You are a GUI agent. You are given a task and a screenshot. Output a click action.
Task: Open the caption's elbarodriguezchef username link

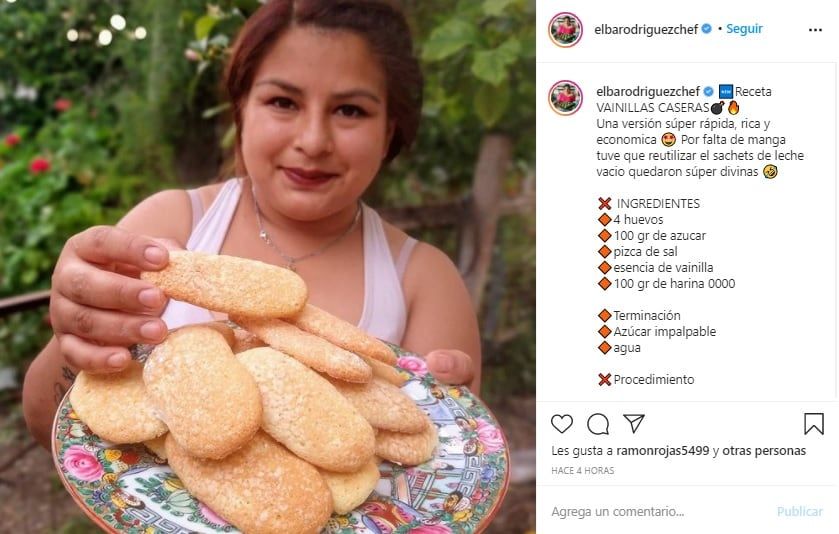tap(647, 91)
